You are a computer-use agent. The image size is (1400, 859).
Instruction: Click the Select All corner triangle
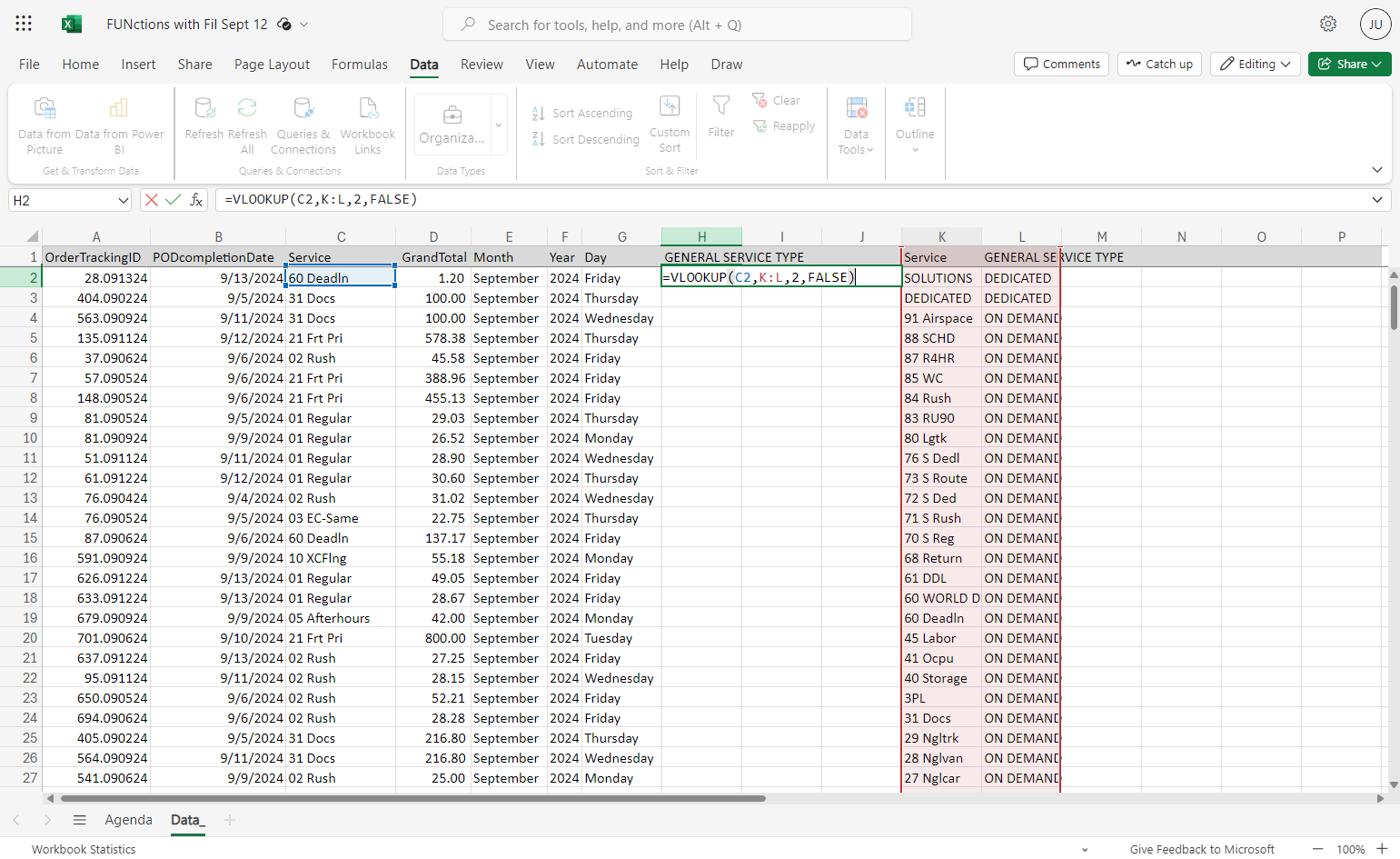(x=32, y=236)
